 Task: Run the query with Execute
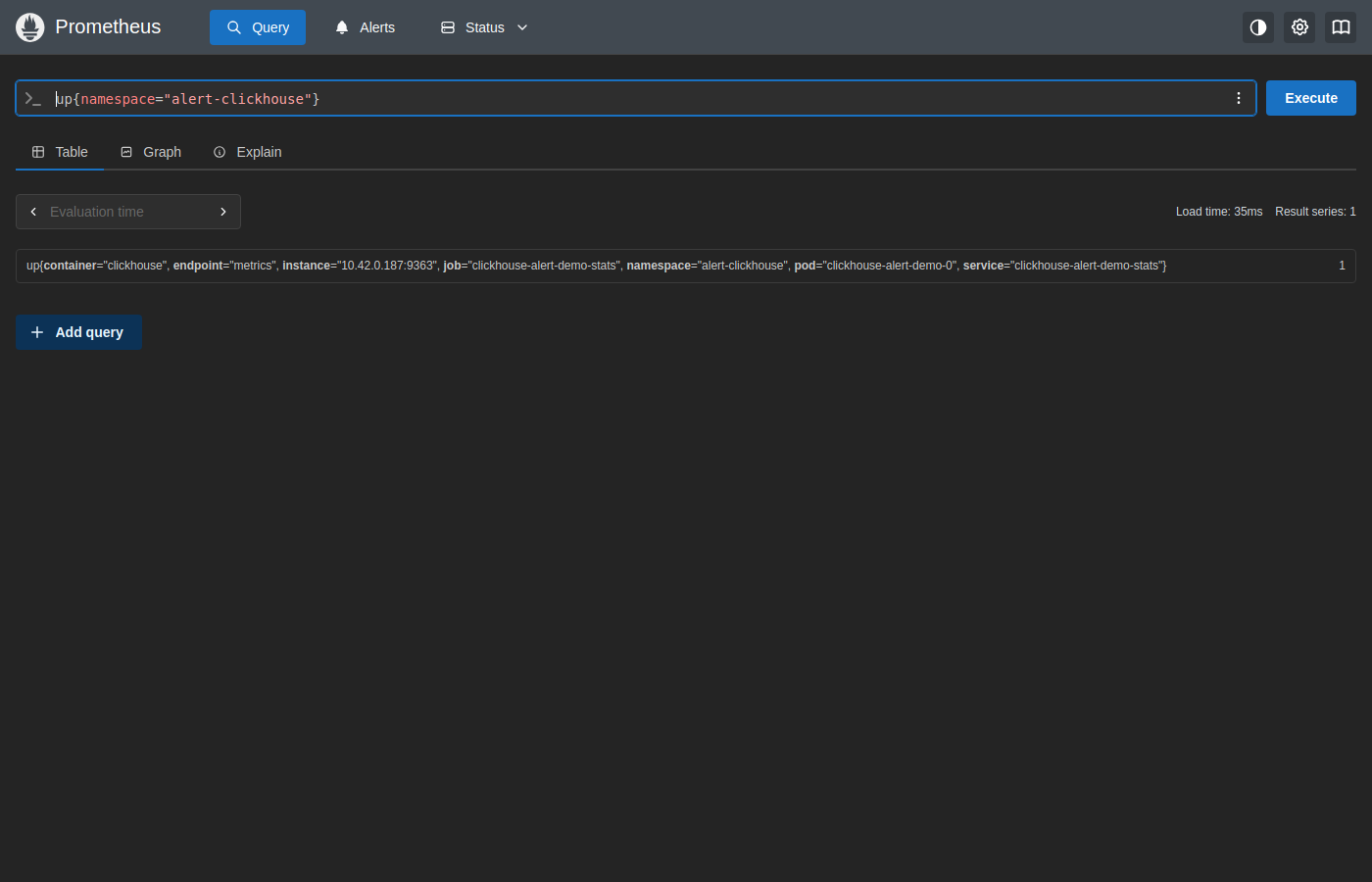pyautogui.click(x=1311, y=98)
